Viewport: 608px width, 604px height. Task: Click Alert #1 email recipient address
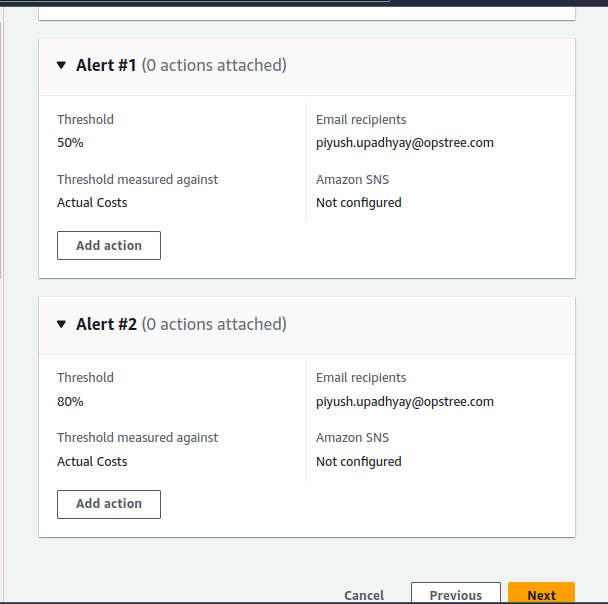click(405, 143)
